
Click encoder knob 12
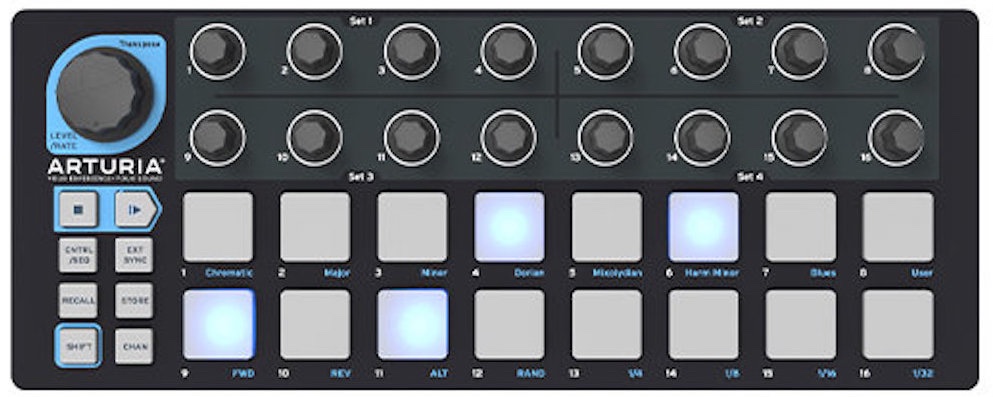509,137
